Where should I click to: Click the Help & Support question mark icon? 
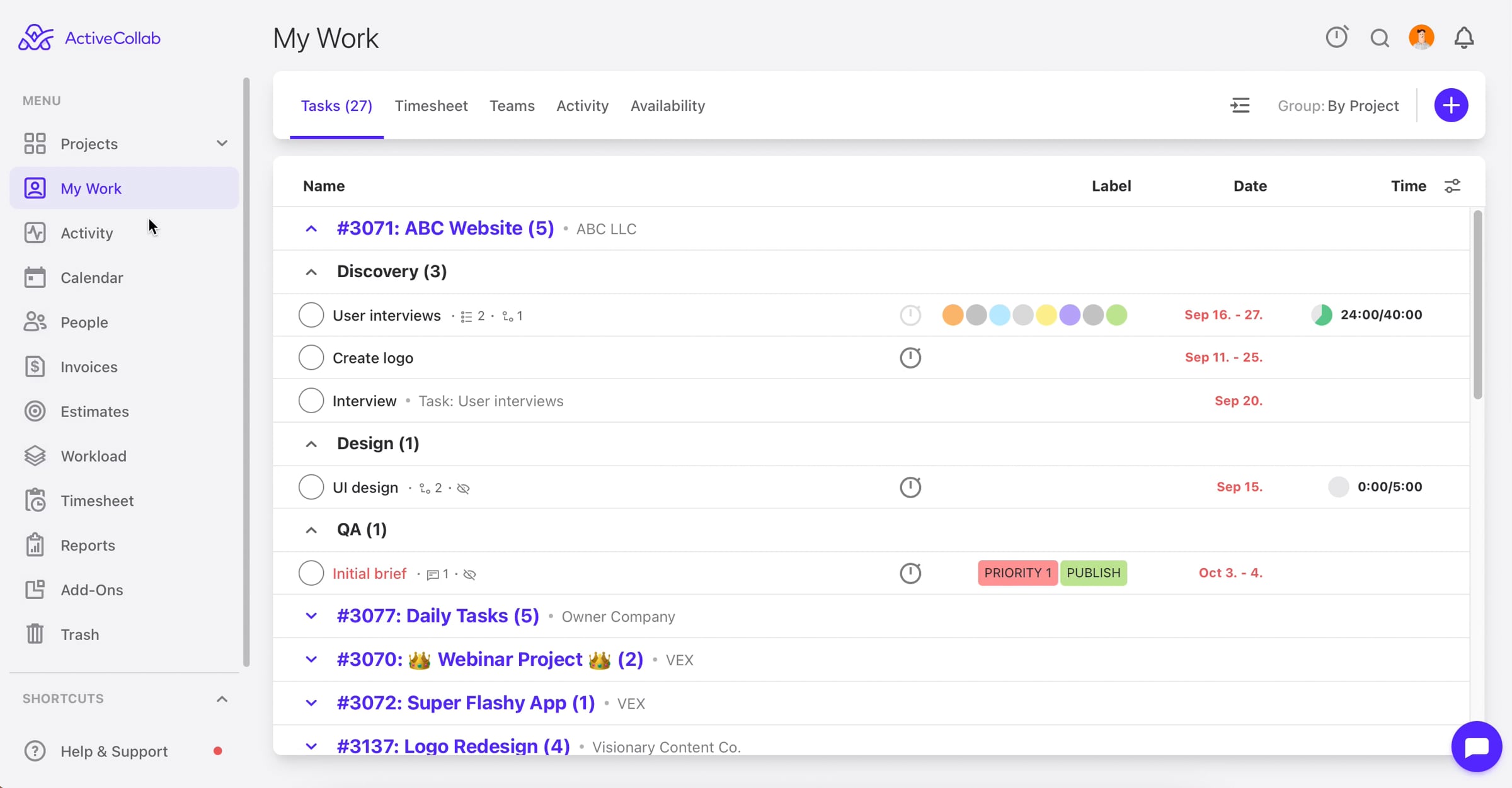tap(35, 751)
